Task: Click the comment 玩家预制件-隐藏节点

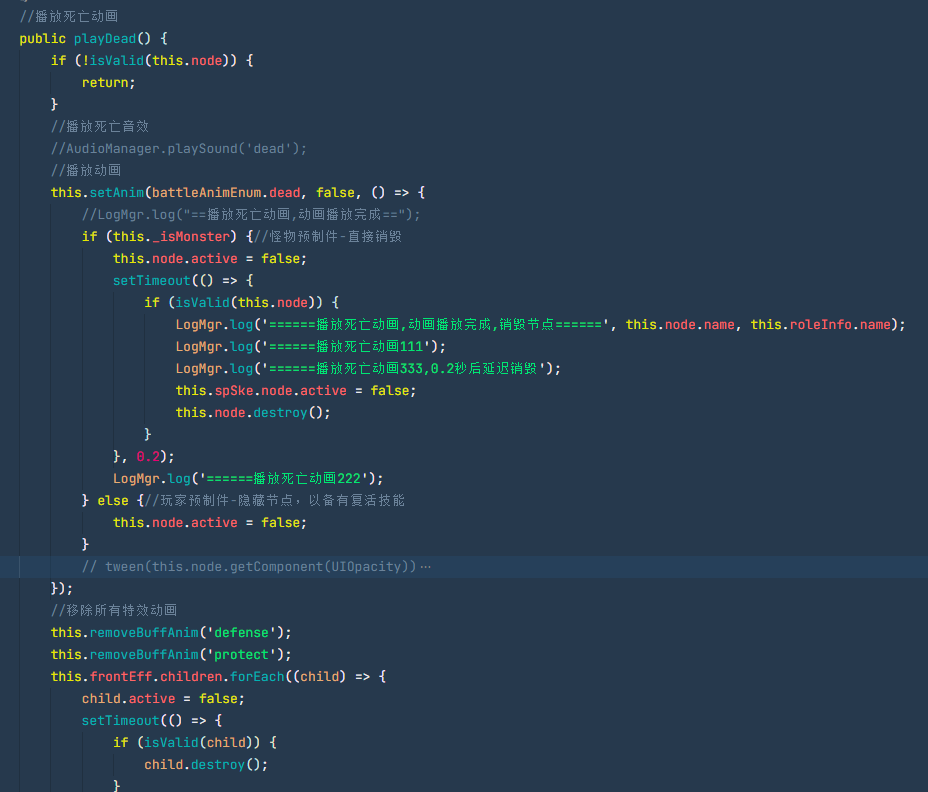Action: coord(275,501)
